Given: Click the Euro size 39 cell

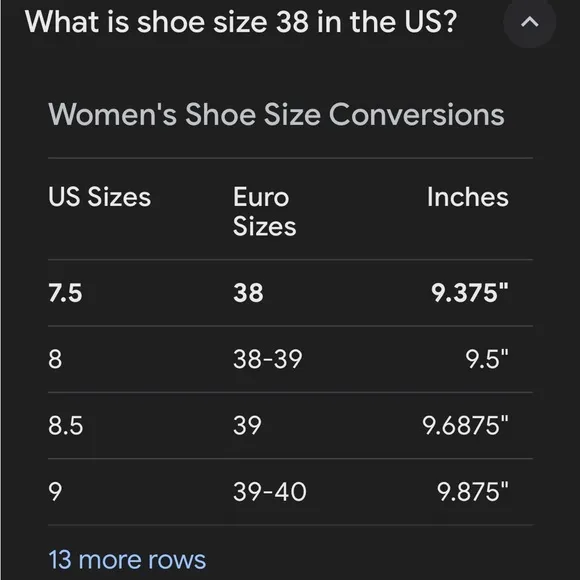Looking at the screenshot, I should [247, 425].
